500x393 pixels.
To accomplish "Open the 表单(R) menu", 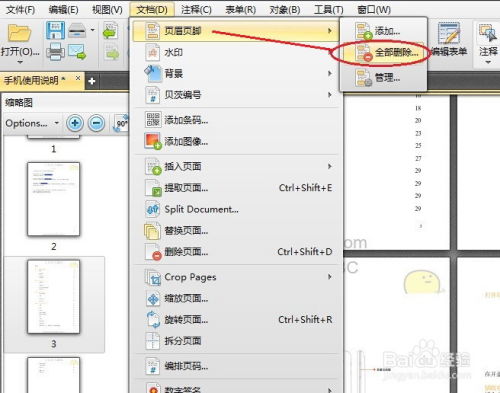I will 240,10.
